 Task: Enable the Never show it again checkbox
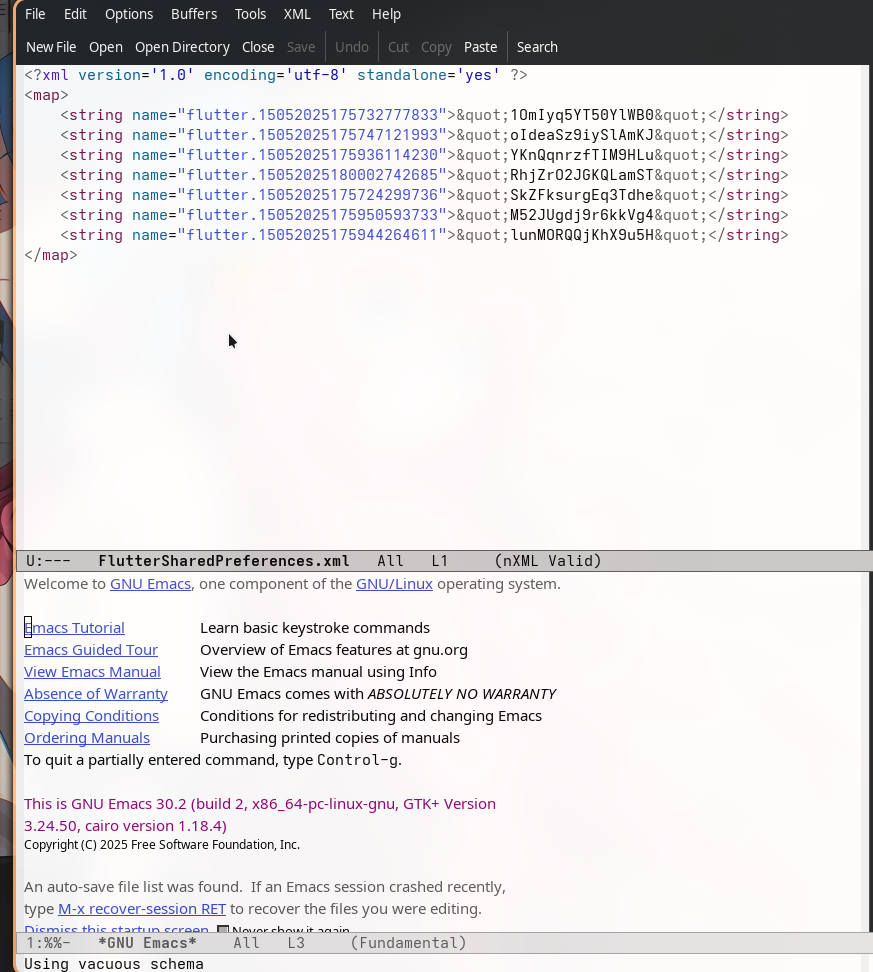click(222, 931)
